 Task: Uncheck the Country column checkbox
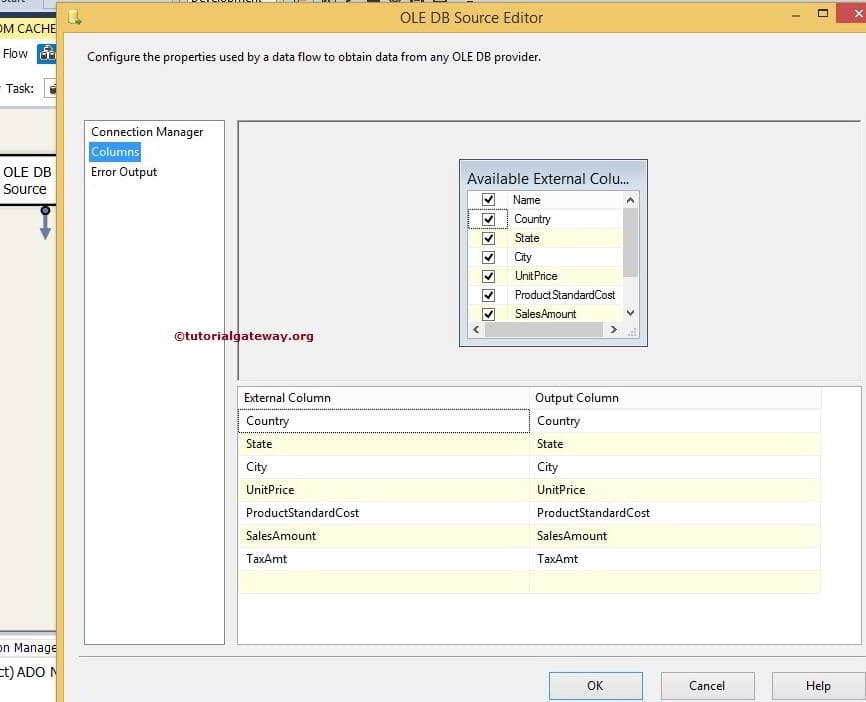pos(487,218)
